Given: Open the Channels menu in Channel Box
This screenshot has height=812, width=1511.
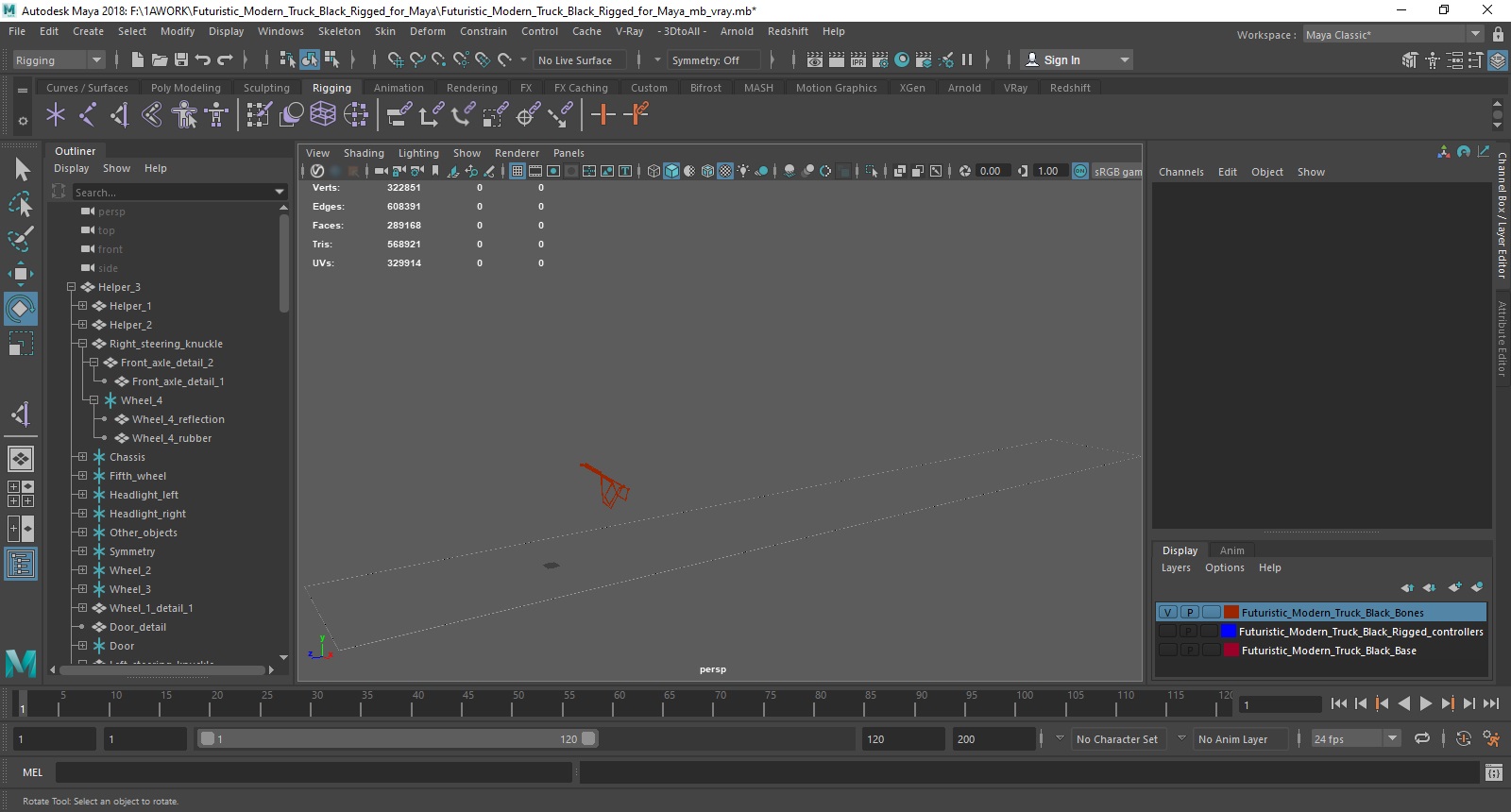Looking at the screenshot, I should pyautogui.click(x=1181, y=172).
